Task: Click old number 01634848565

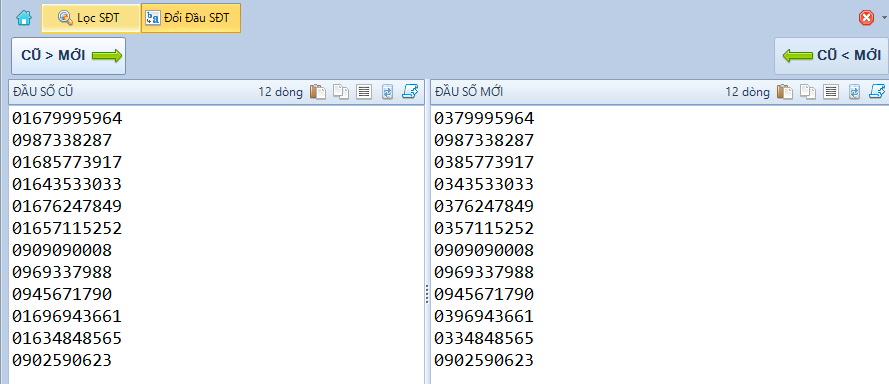Action: [67, 339]
